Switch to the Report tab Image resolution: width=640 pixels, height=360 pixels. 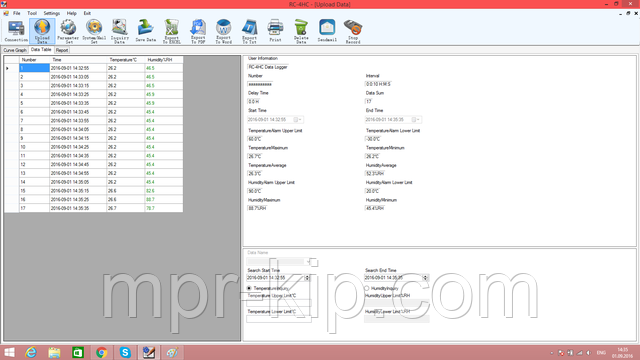[62, 50]
